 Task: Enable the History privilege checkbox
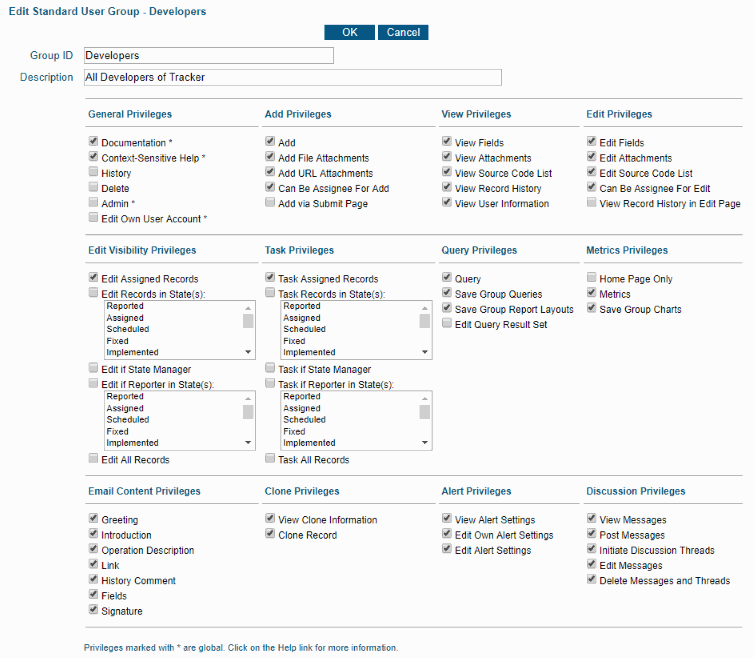point(93,173)
